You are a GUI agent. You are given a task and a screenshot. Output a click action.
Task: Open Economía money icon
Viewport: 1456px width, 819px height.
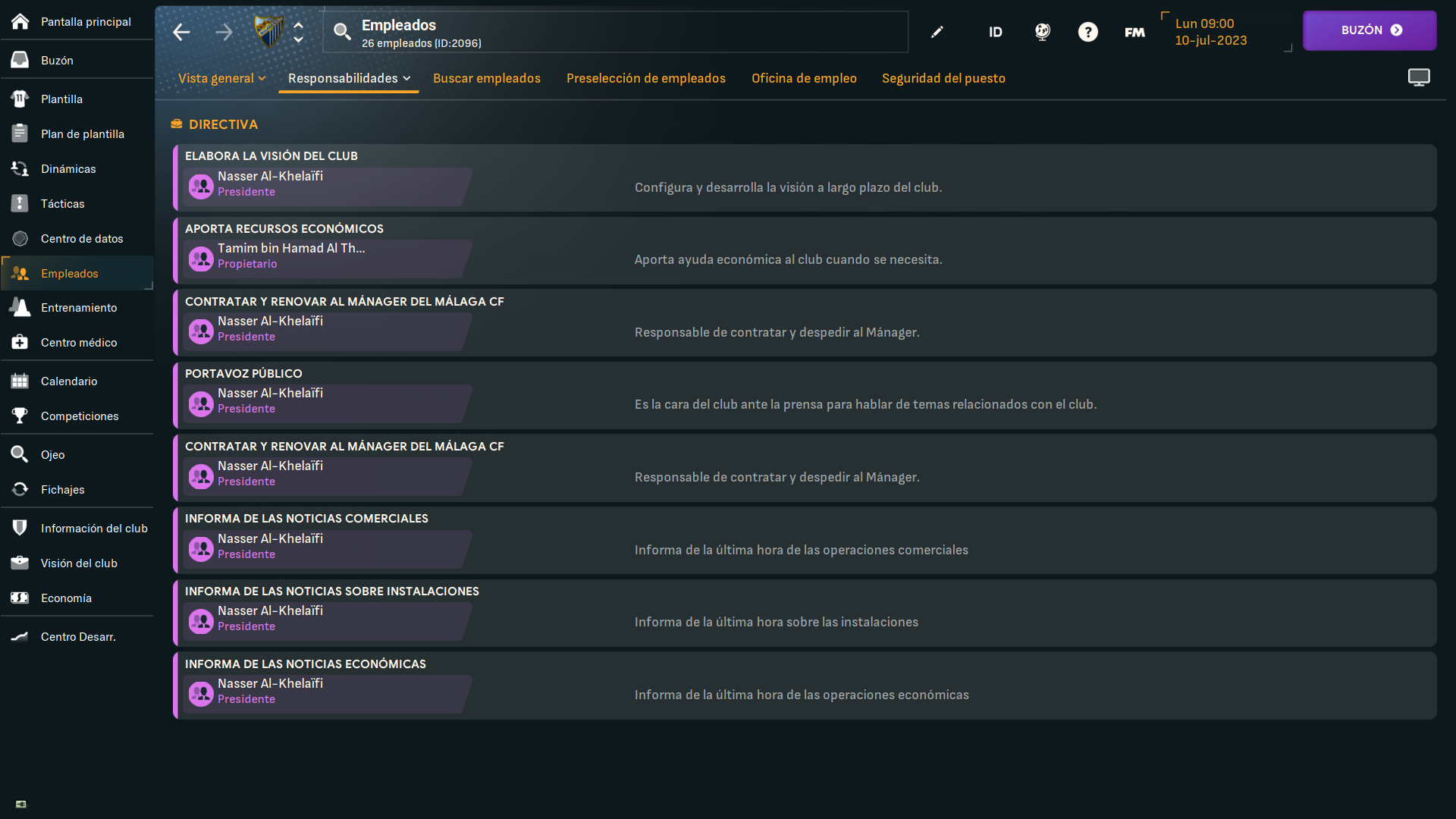coord(20,598)
